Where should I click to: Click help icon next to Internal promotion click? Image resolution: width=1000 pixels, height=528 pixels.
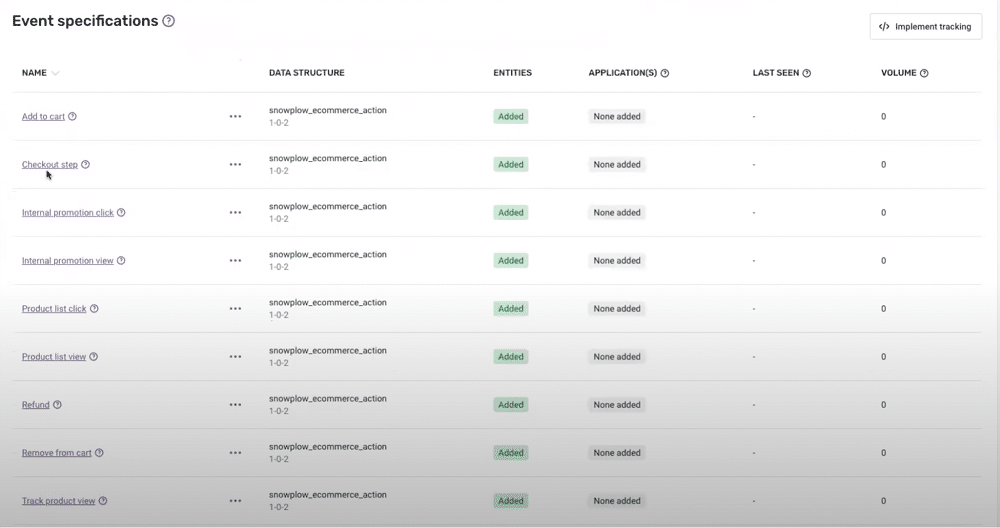(x=121, y=212)
